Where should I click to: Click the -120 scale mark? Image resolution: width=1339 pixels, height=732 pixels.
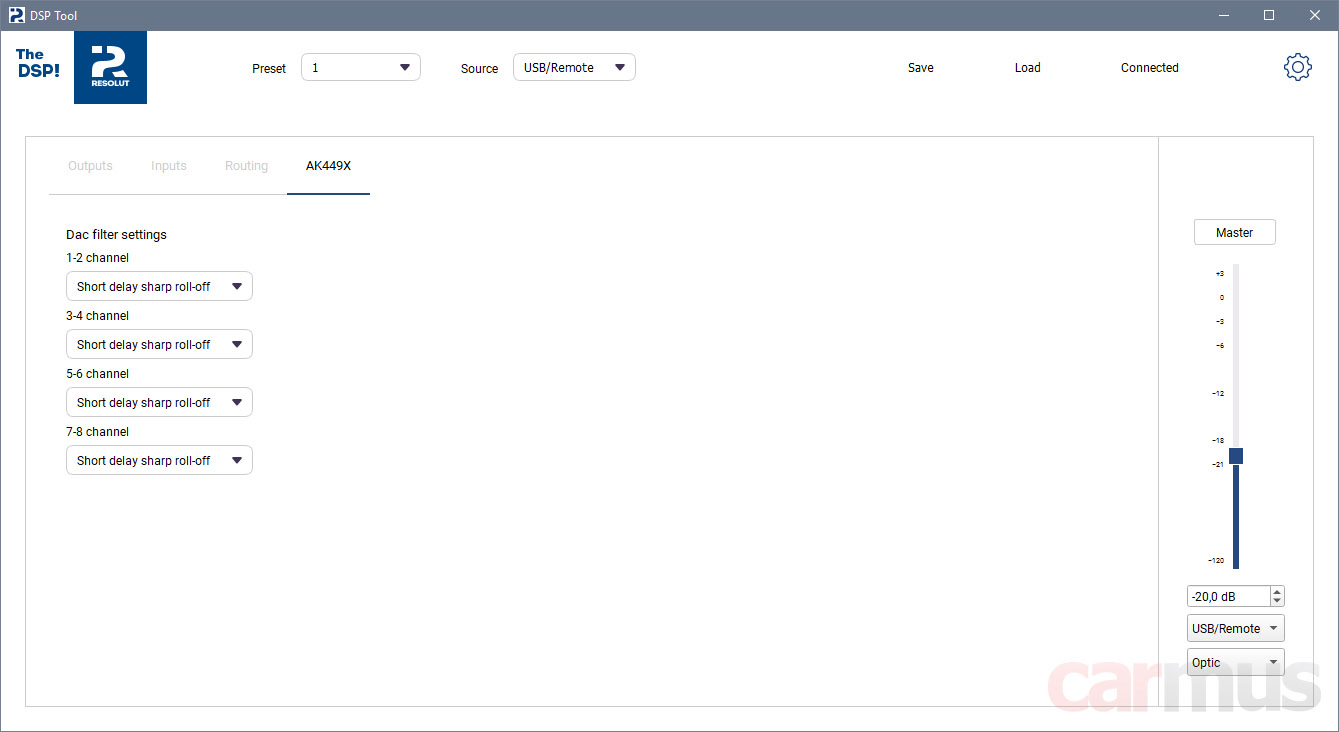point(1215,560)
